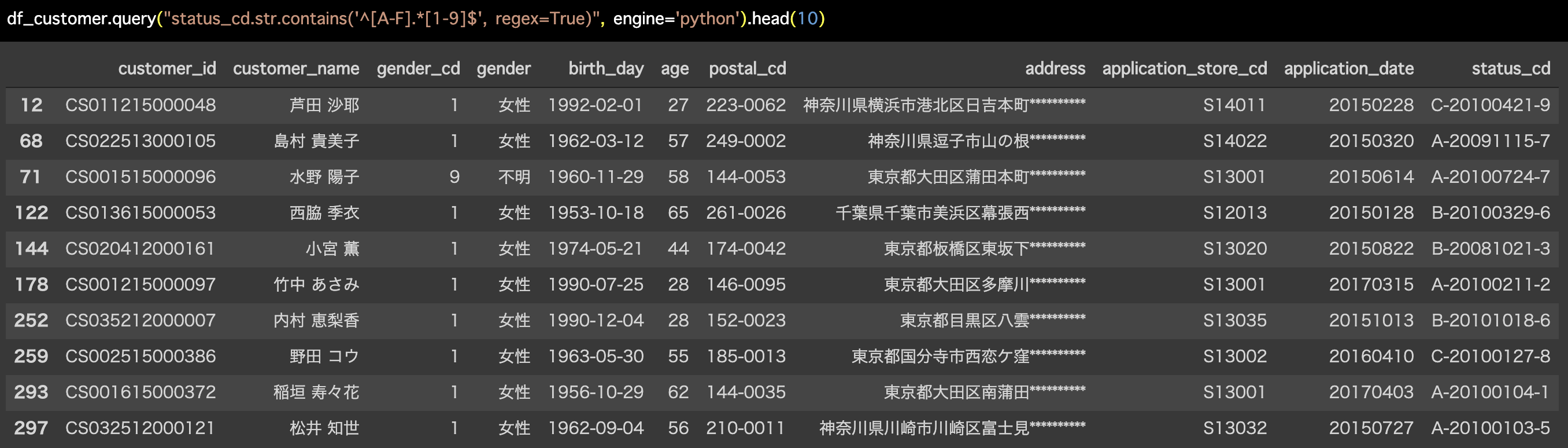Image resolution: width=1568 pixels, height=448 pixels.
Task: Click customer name 西脇 季衣
Action: tap(324, 213)
